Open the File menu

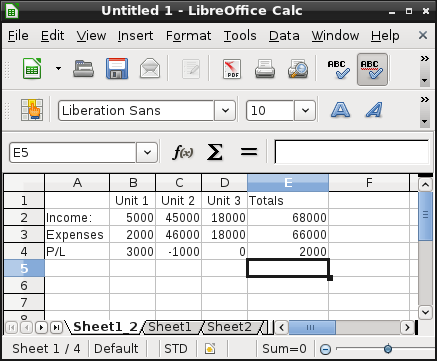[x=18, y=35]
